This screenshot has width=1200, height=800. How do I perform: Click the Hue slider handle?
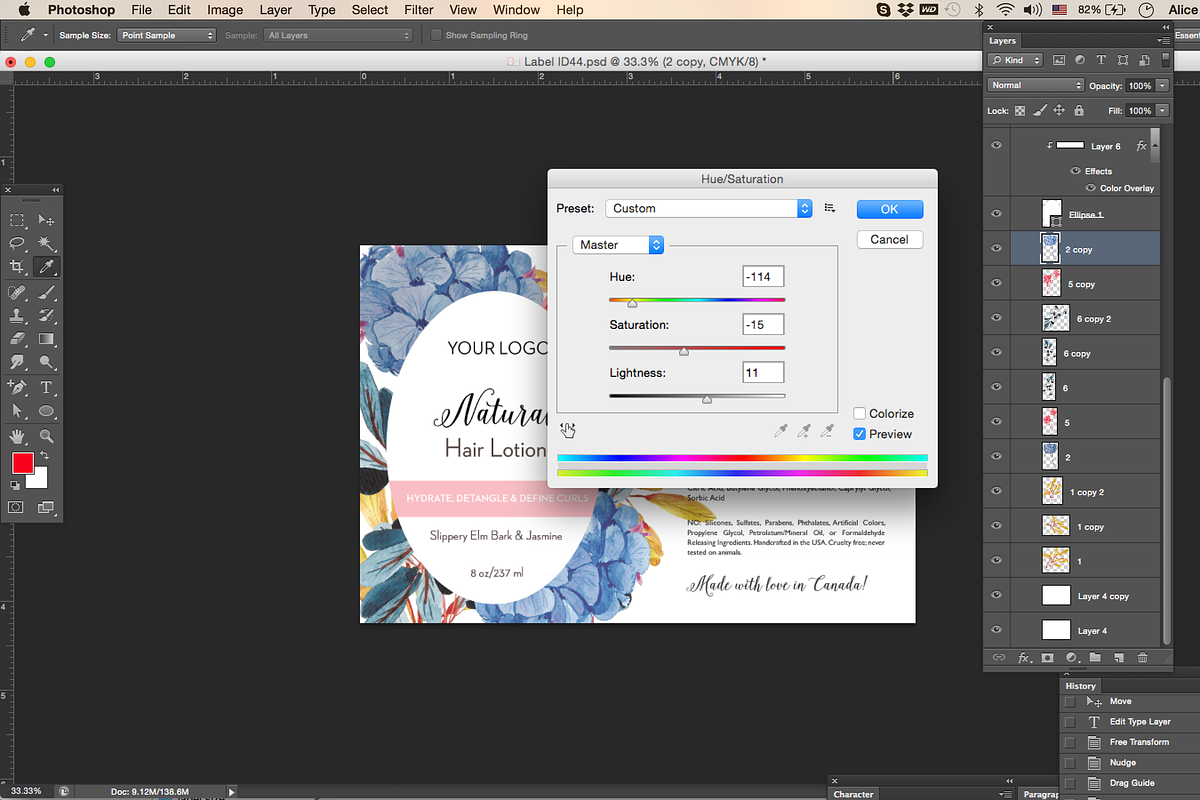[631, 302]
